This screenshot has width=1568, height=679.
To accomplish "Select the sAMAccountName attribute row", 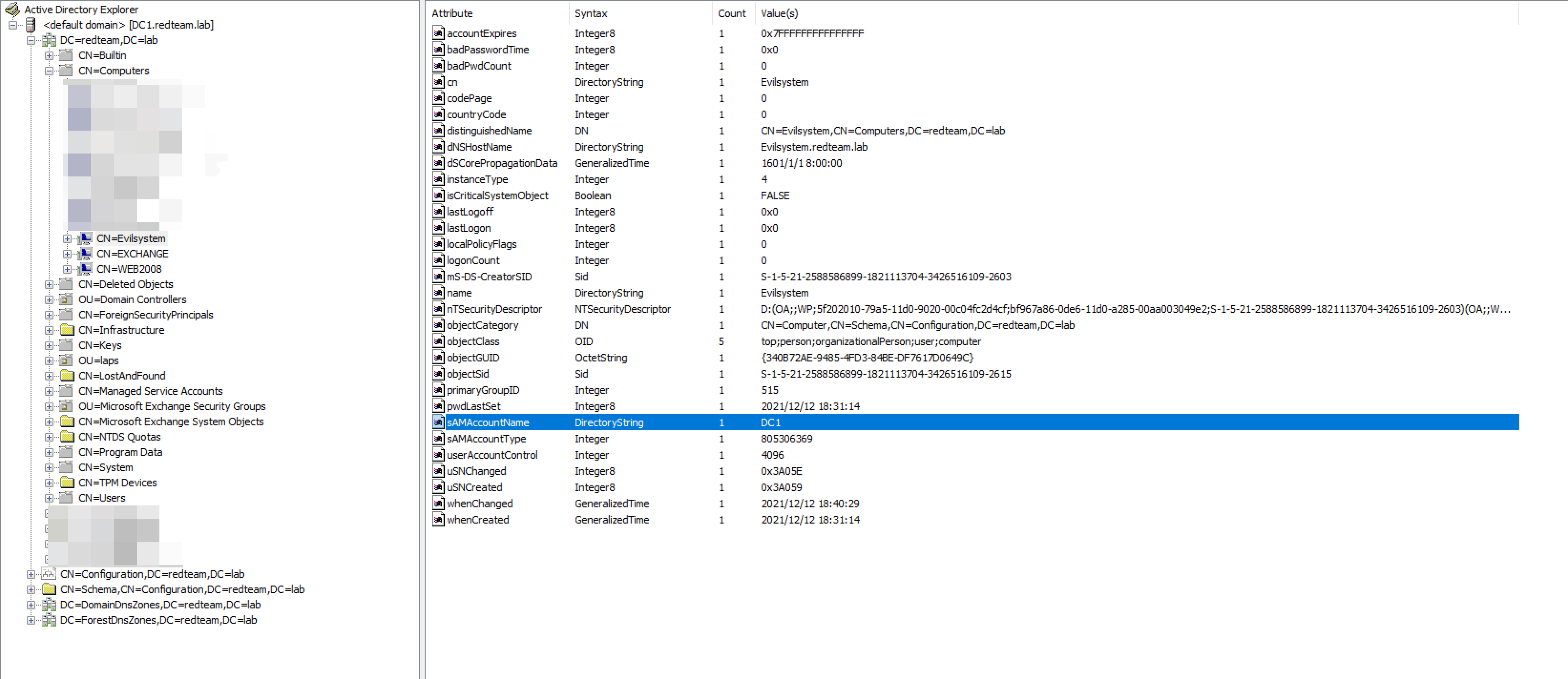I will point(488,422).
